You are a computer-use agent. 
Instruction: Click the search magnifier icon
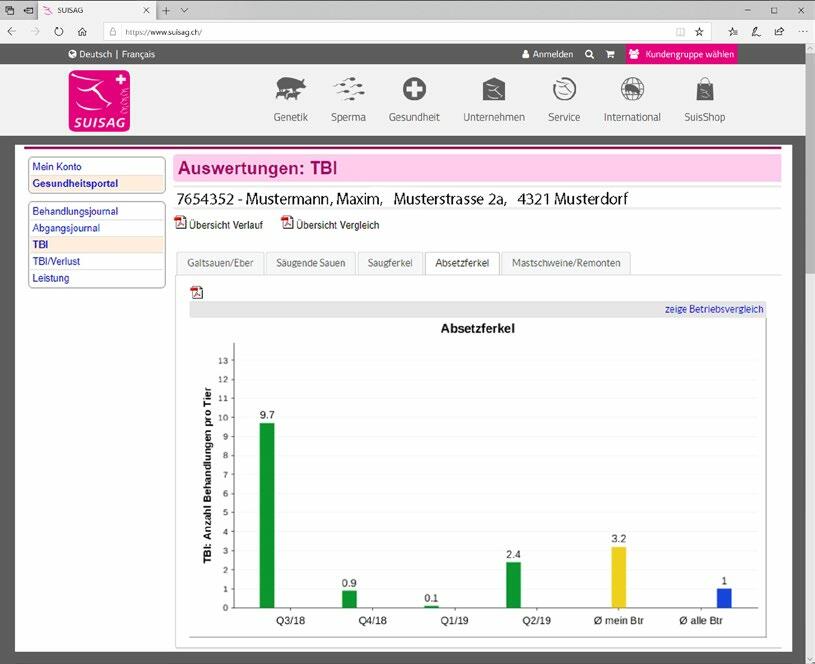click(x=589, y=54)
